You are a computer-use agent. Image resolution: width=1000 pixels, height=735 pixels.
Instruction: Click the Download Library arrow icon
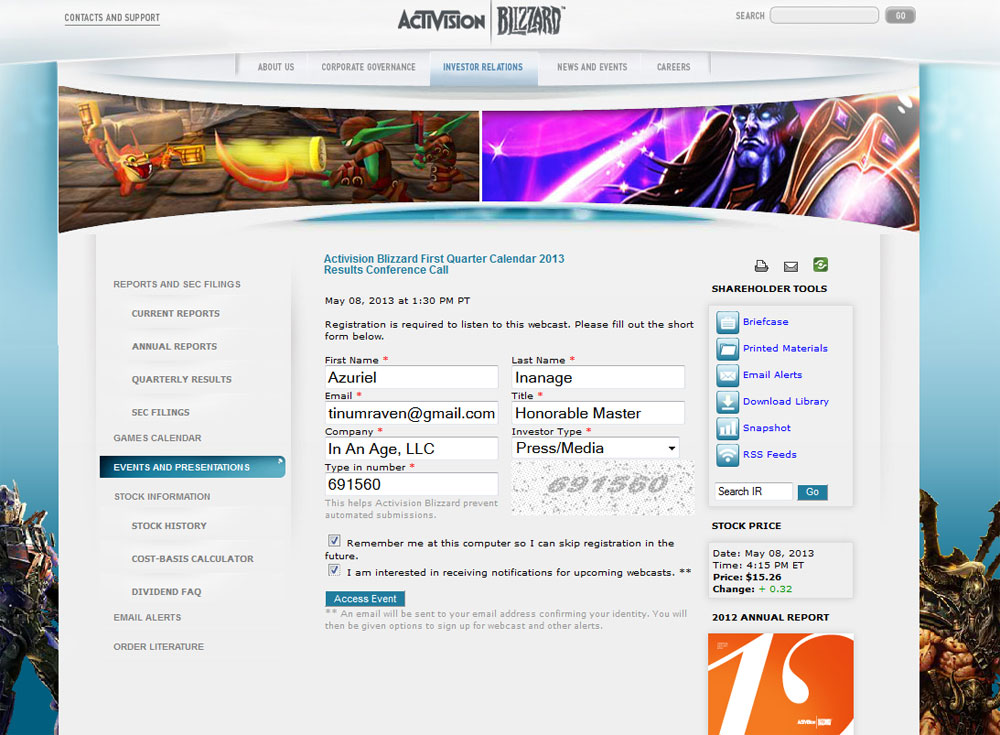point(727,402)
